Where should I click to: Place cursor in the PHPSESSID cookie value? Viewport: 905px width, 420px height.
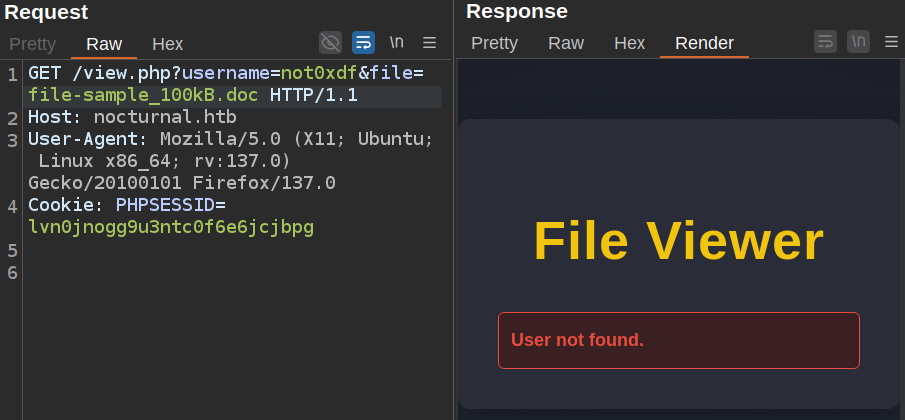170,227
